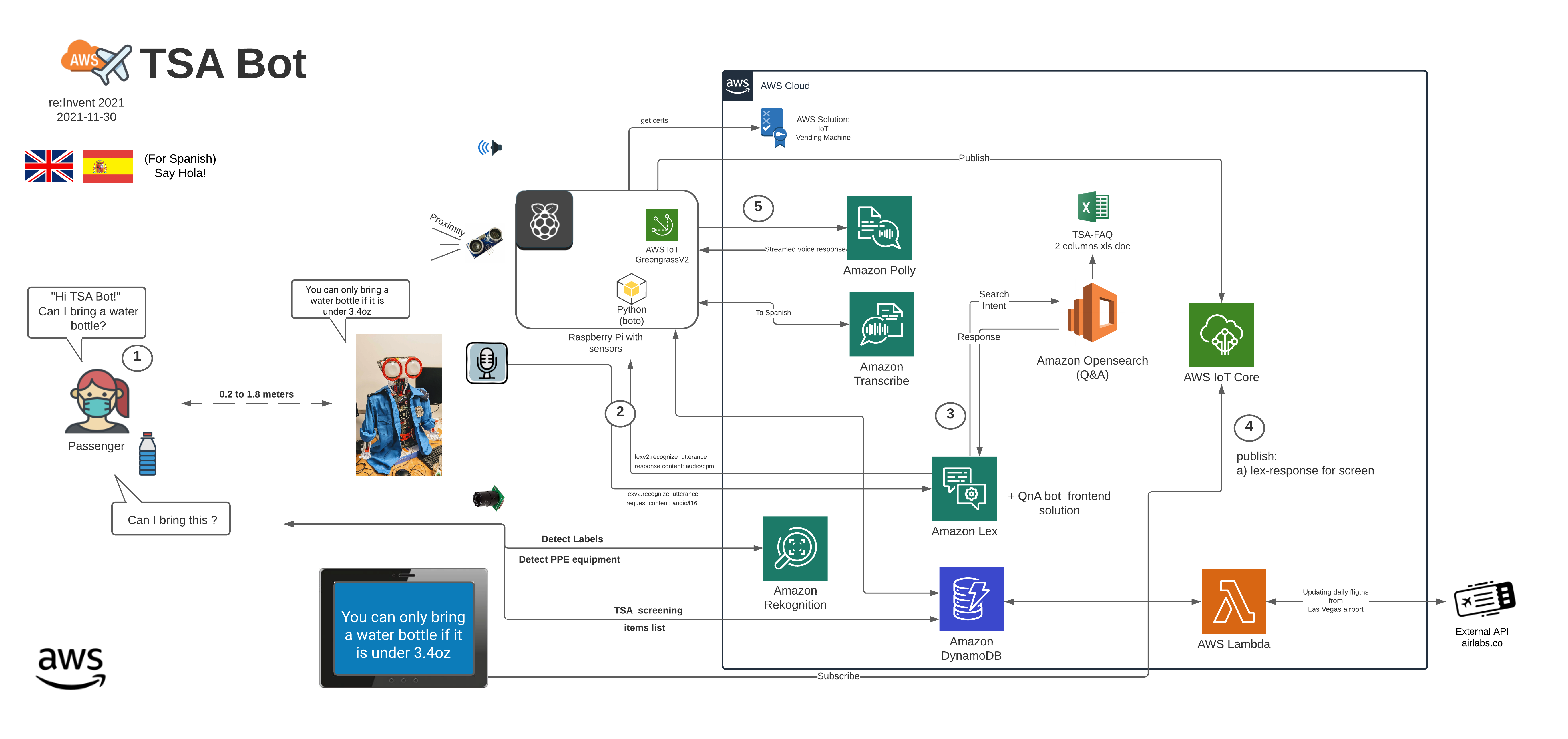Select the 'Response' label near Opensearch
The image size is (1568, 739).
click(978, 337)
